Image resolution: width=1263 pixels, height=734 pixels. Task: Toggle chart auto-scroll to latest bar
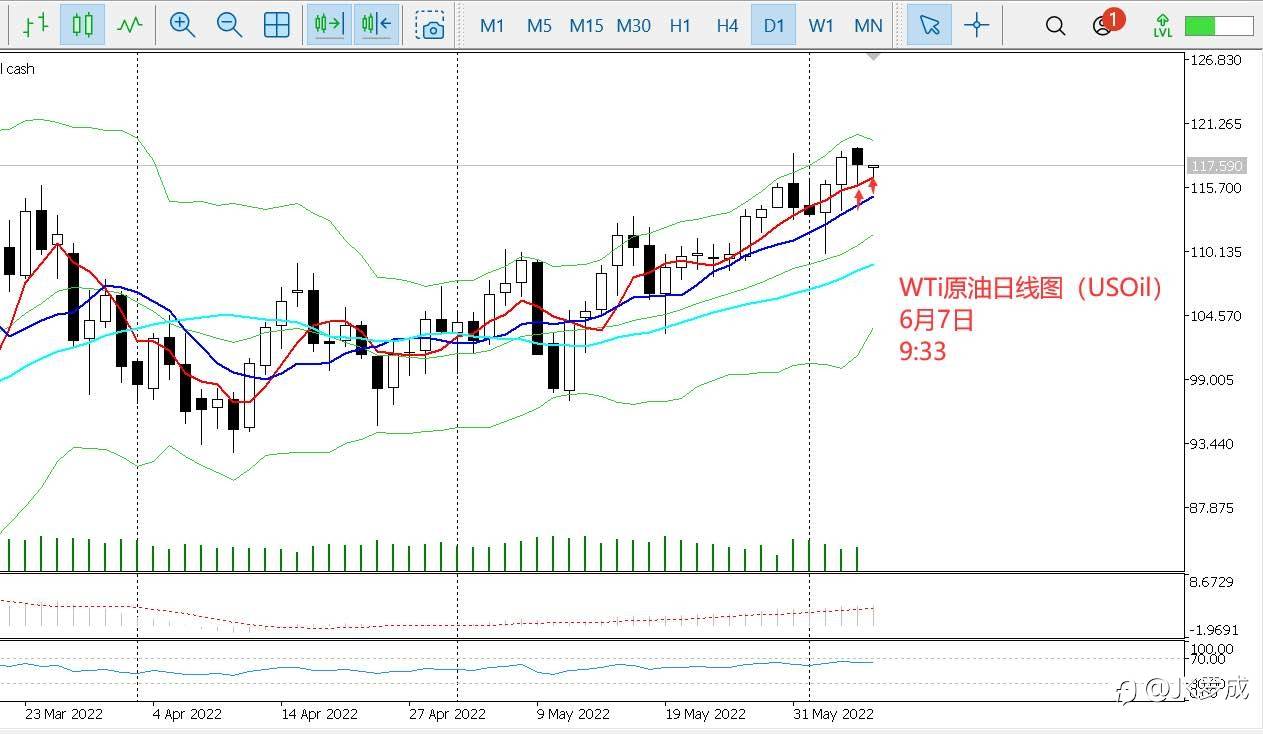click(329, 25)
